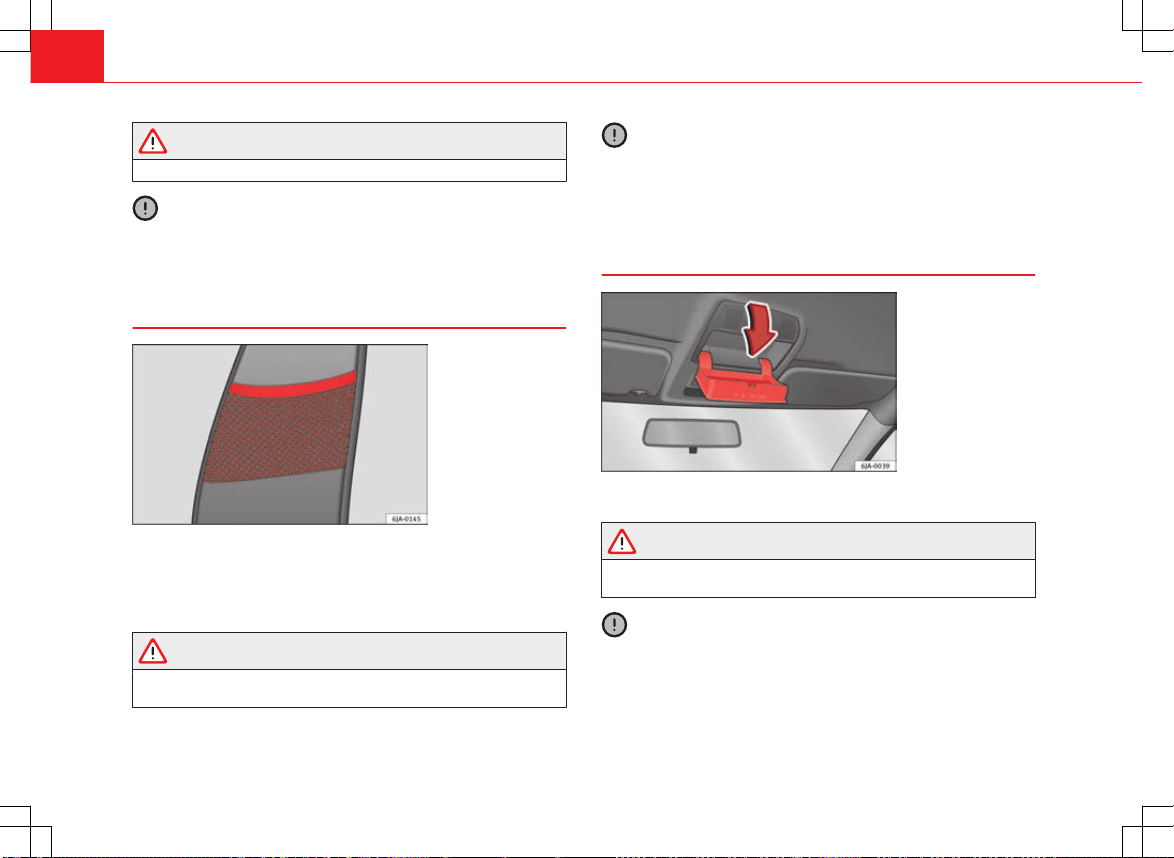
Task: Click the grey header bar of the right-column warning box
Action: point(818,541)
